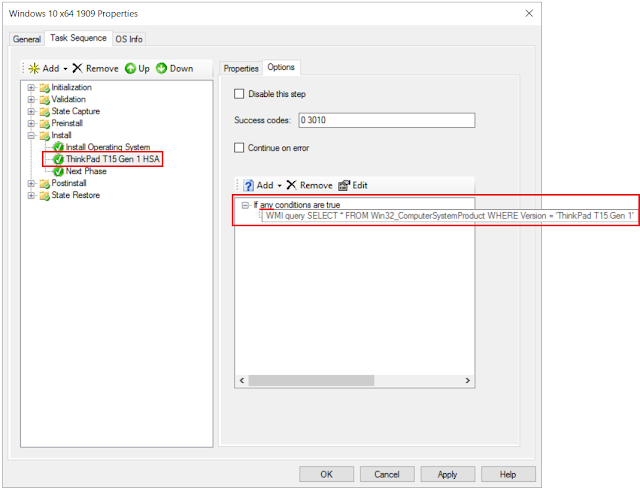Close the Windows 10 x64 1909 Properties dialog

point(529,13)
